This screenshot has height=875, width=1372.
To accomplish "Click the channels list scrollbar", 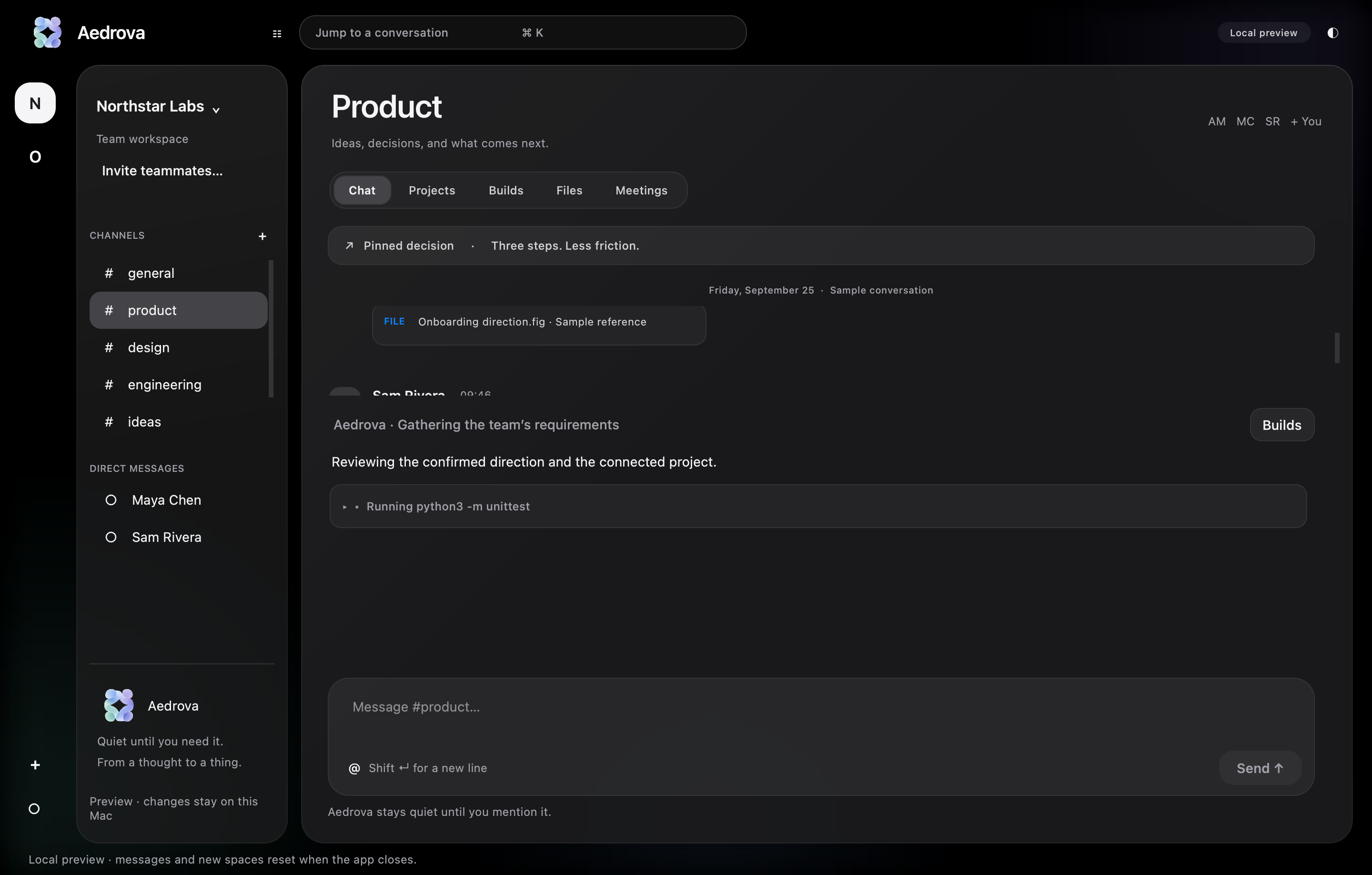I will pyautogui.click(x=271, y=329).
